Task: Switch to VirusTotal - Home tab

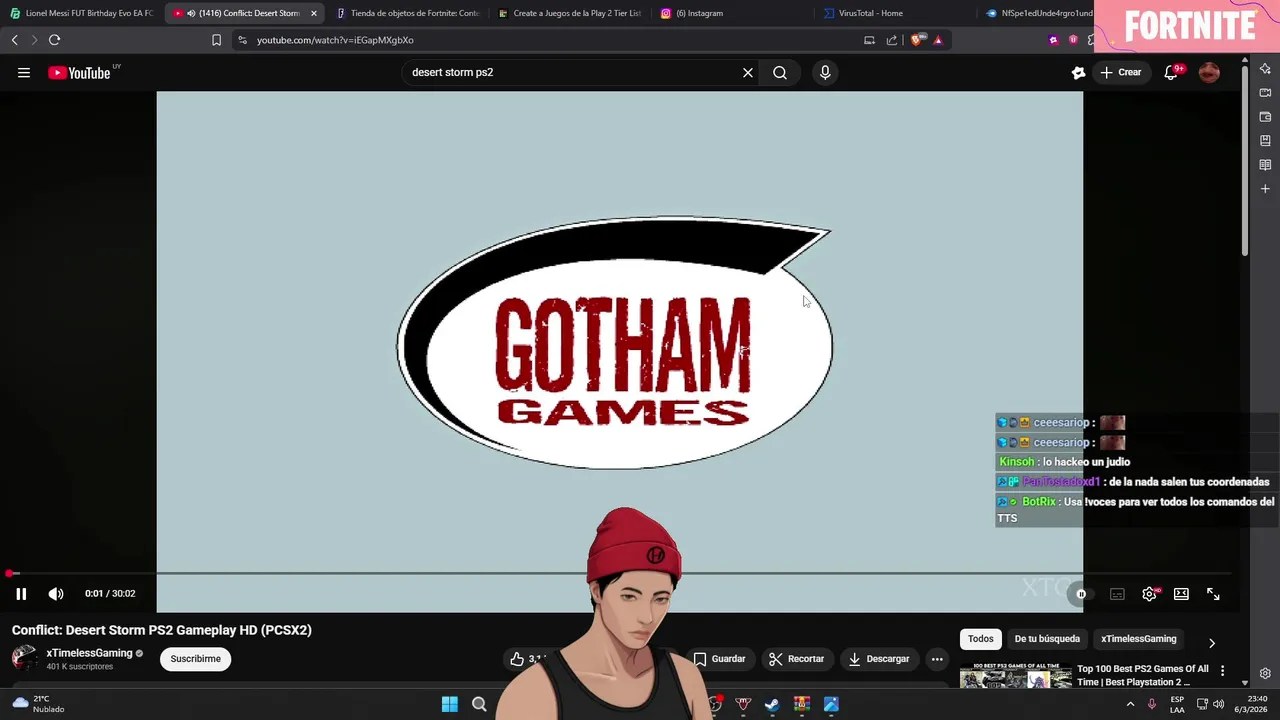Action: pos(893,13)
